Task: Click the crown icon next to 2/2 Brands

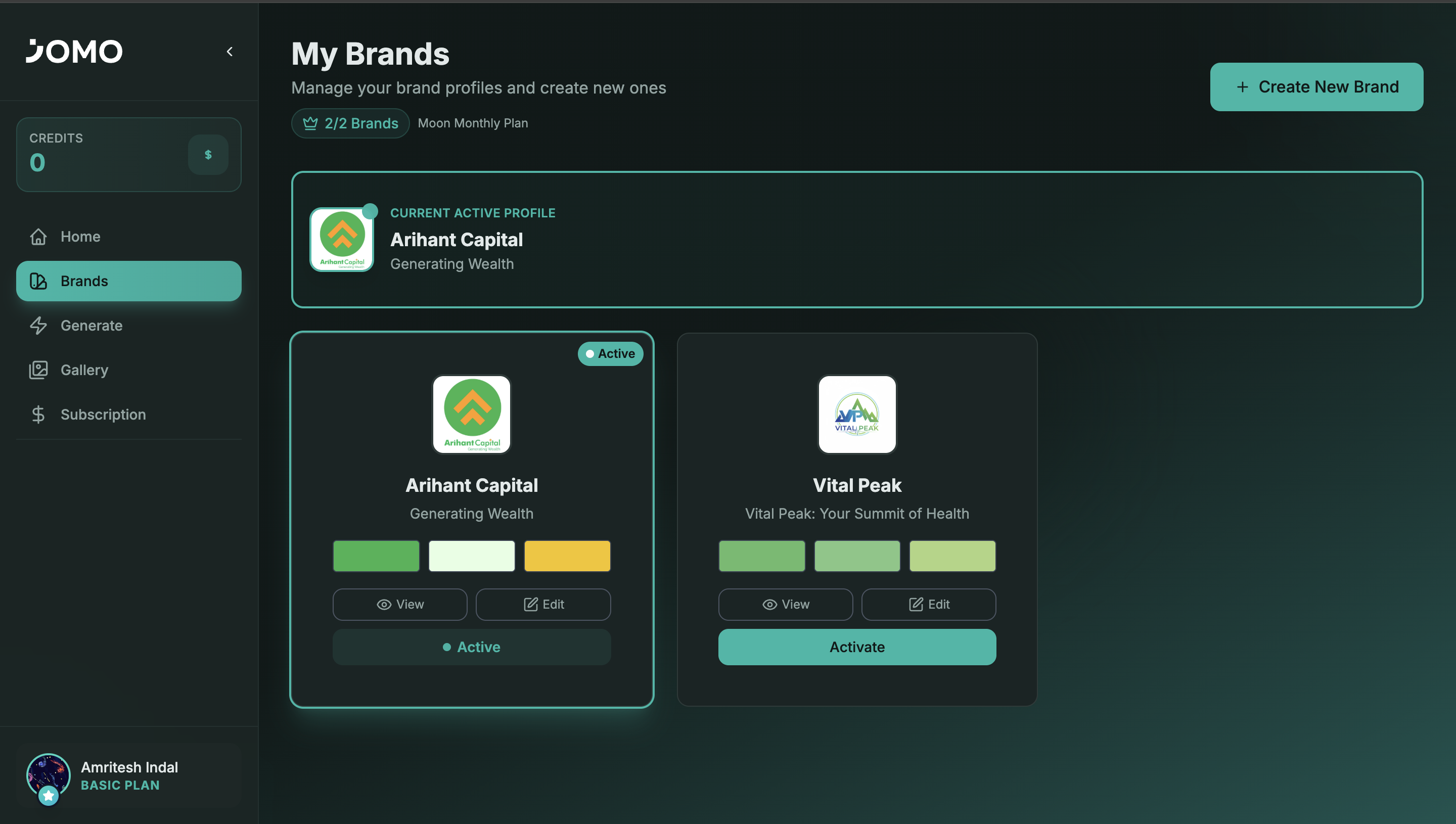Action: click(x=310, y=123)
